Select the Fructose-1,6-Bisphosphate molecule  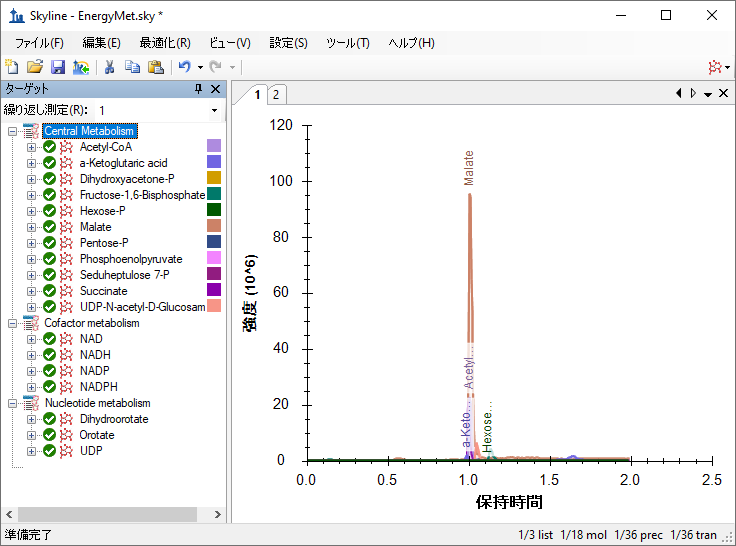pos(142,195)
